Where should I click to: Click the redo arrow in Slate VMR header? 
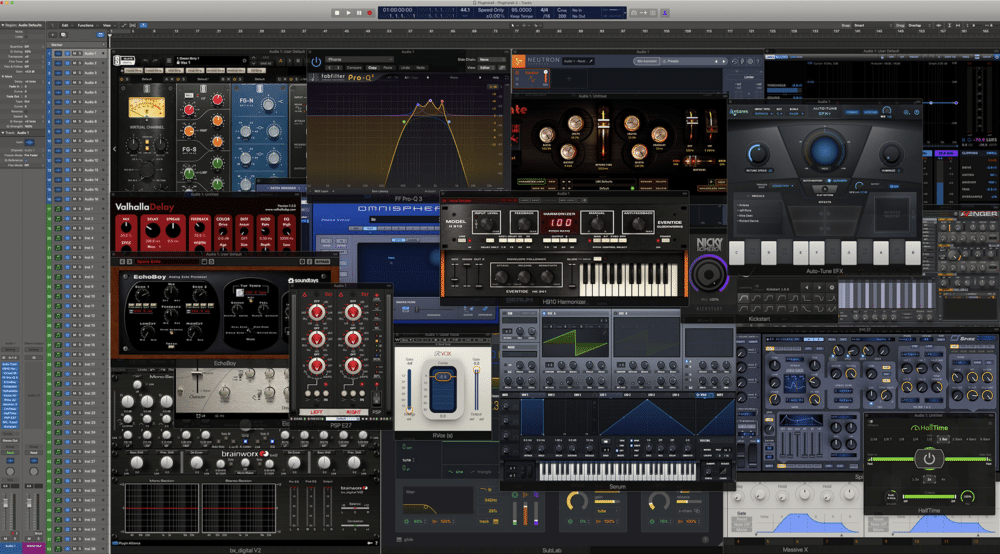[156, 61]
